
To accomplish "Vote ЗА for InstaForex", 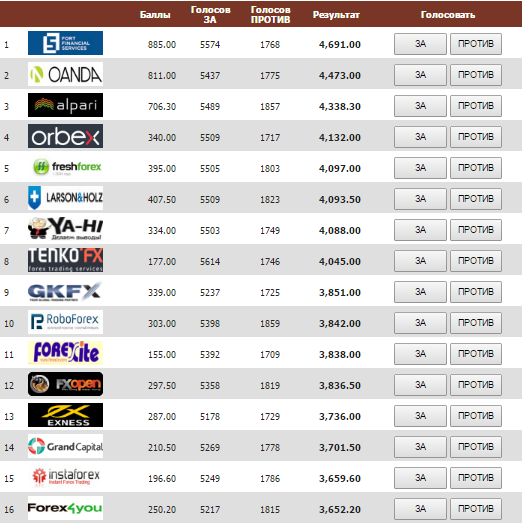I will 420,478.
